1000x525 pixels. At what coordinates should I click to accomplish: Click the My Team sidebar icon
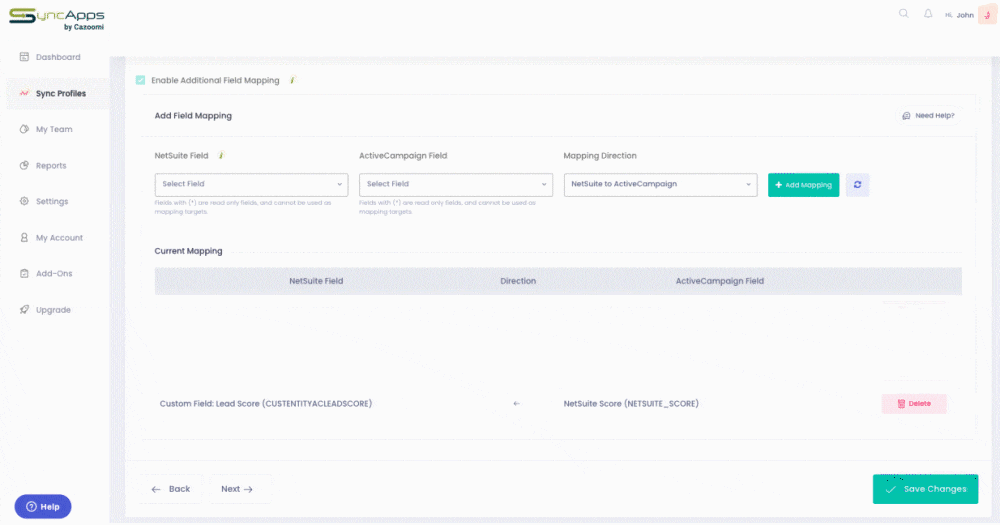tap(24, 129)
